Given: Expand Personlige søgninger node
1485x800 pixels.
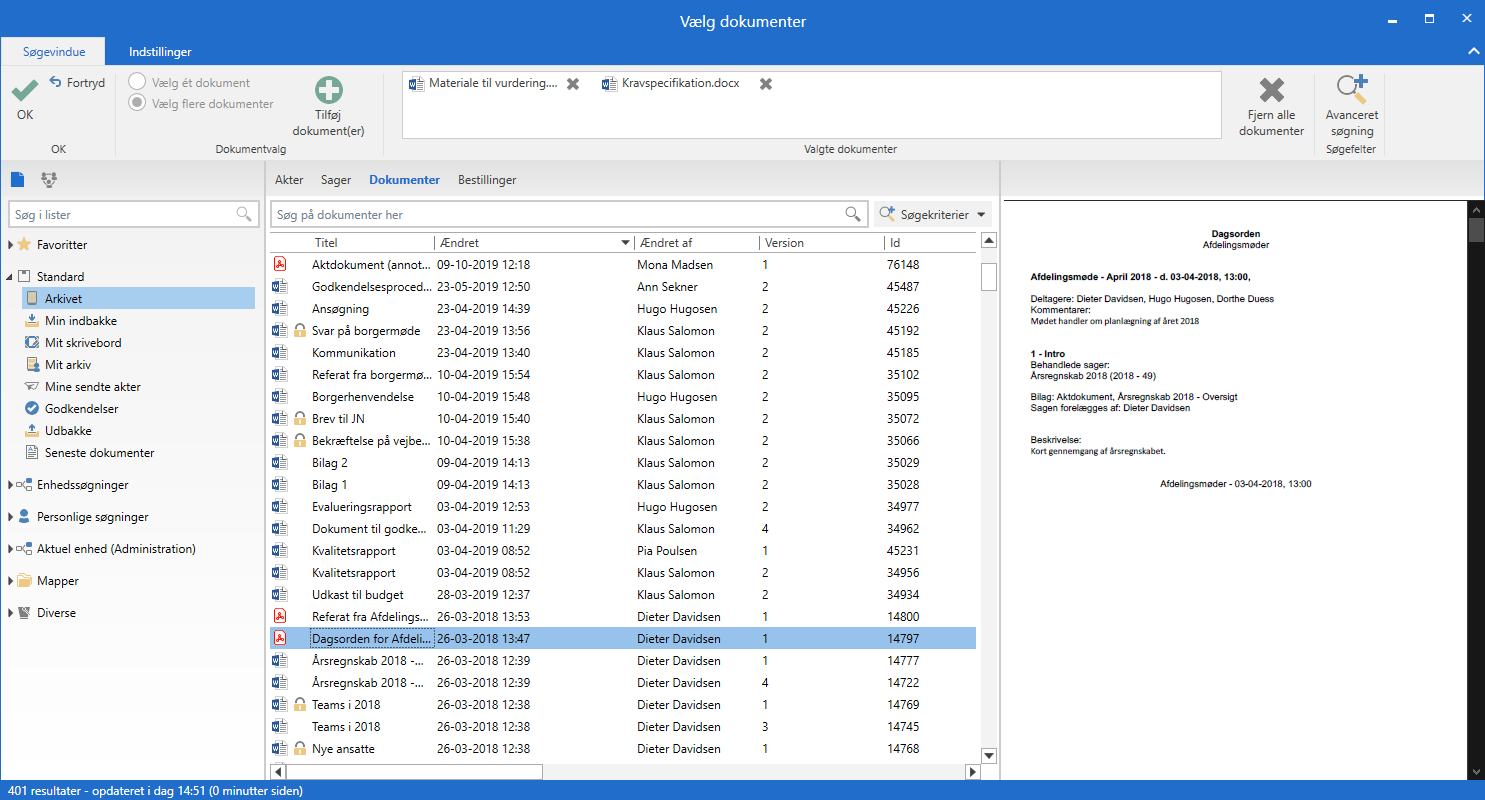Looking at the screenshot, I should point(11,517).
